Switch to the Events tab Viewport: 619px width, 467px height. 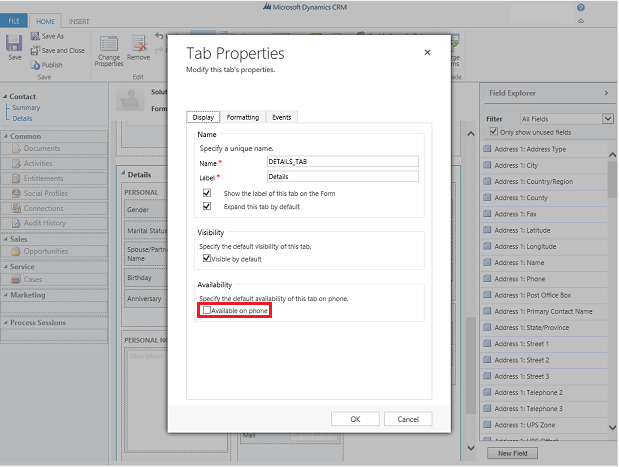click(281, 117)
